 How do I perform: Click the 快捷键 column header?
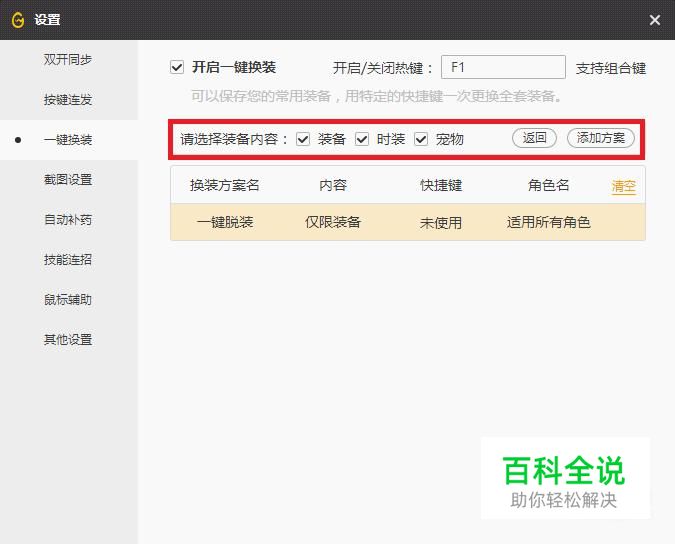(441, 185)
